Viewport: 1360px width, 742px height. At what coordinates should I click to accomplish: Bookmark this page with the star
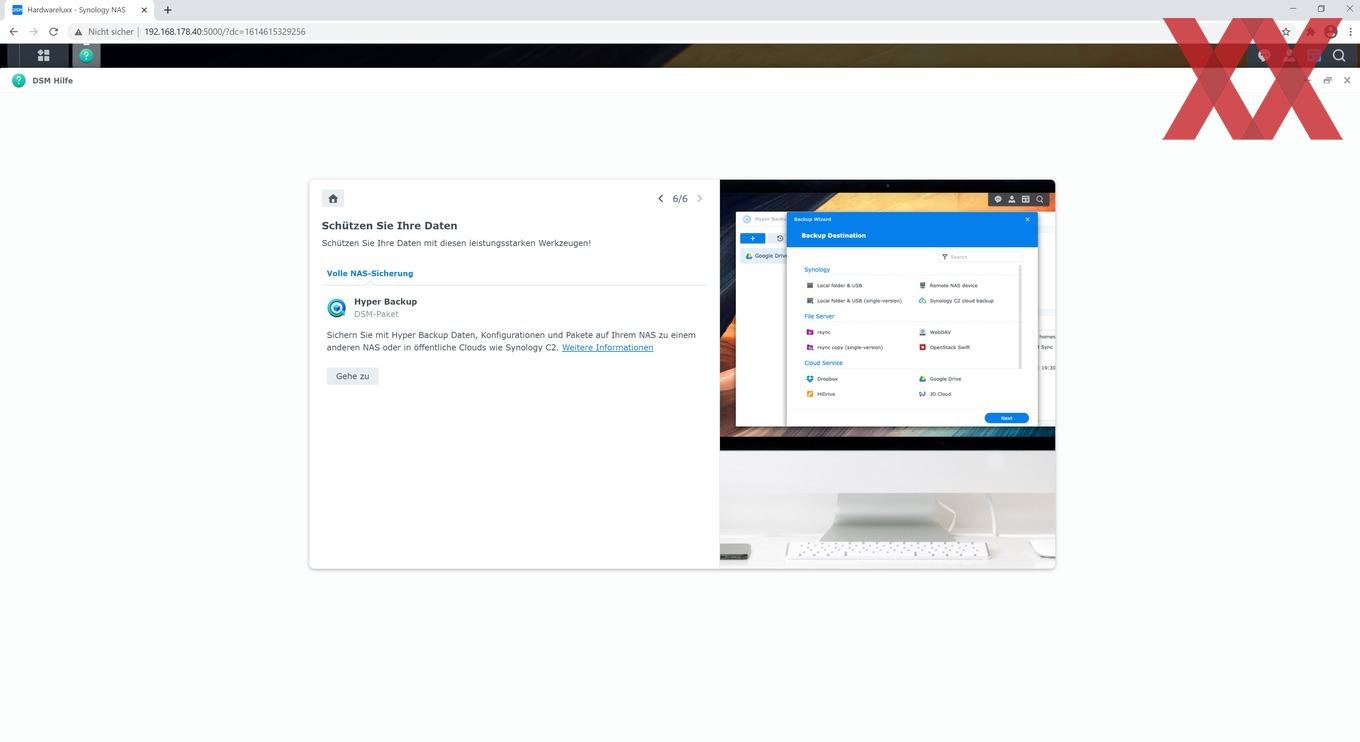1286,32
